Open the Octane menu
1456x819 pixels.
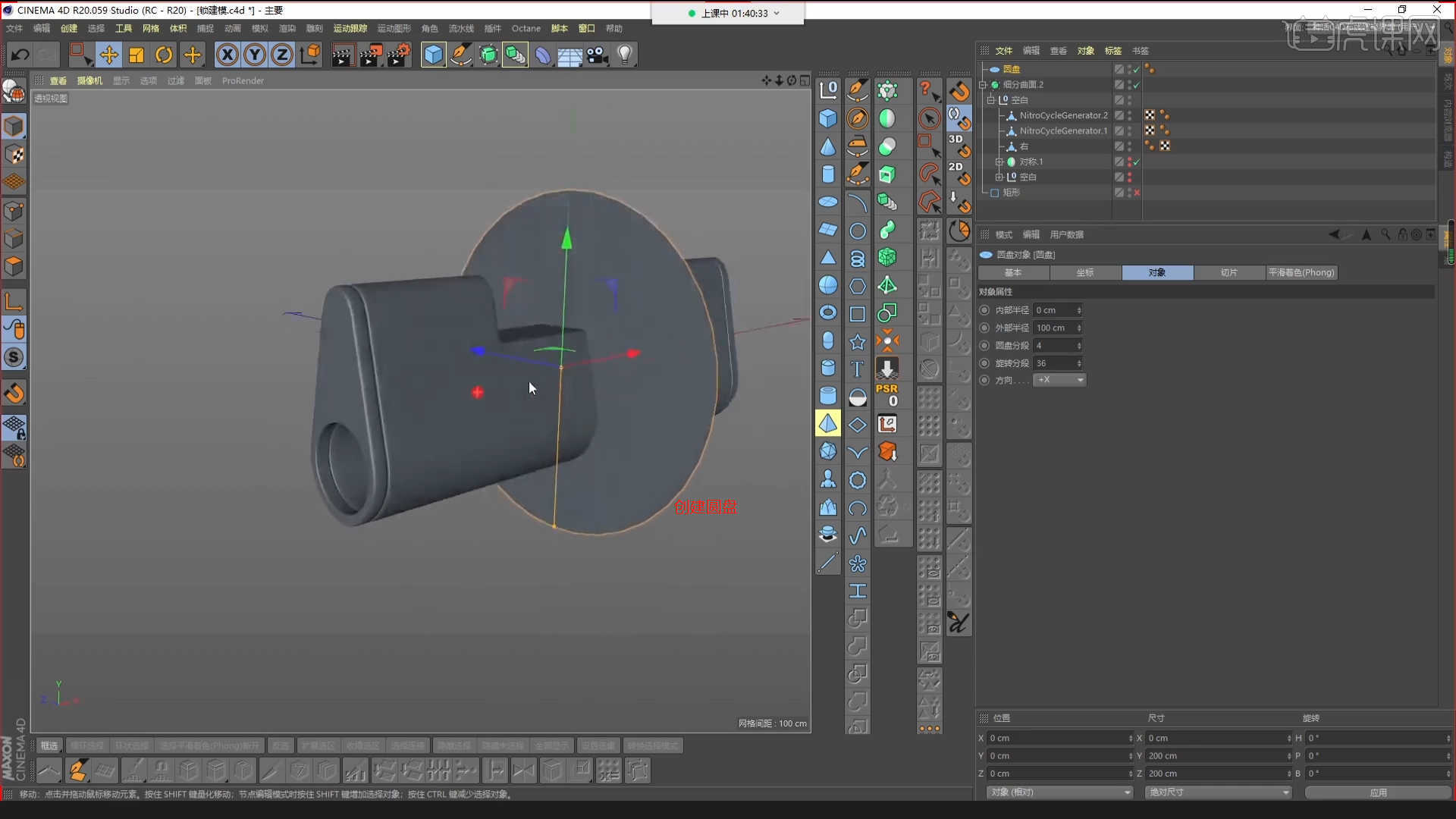pyautogui.click(x=526, y=29)
